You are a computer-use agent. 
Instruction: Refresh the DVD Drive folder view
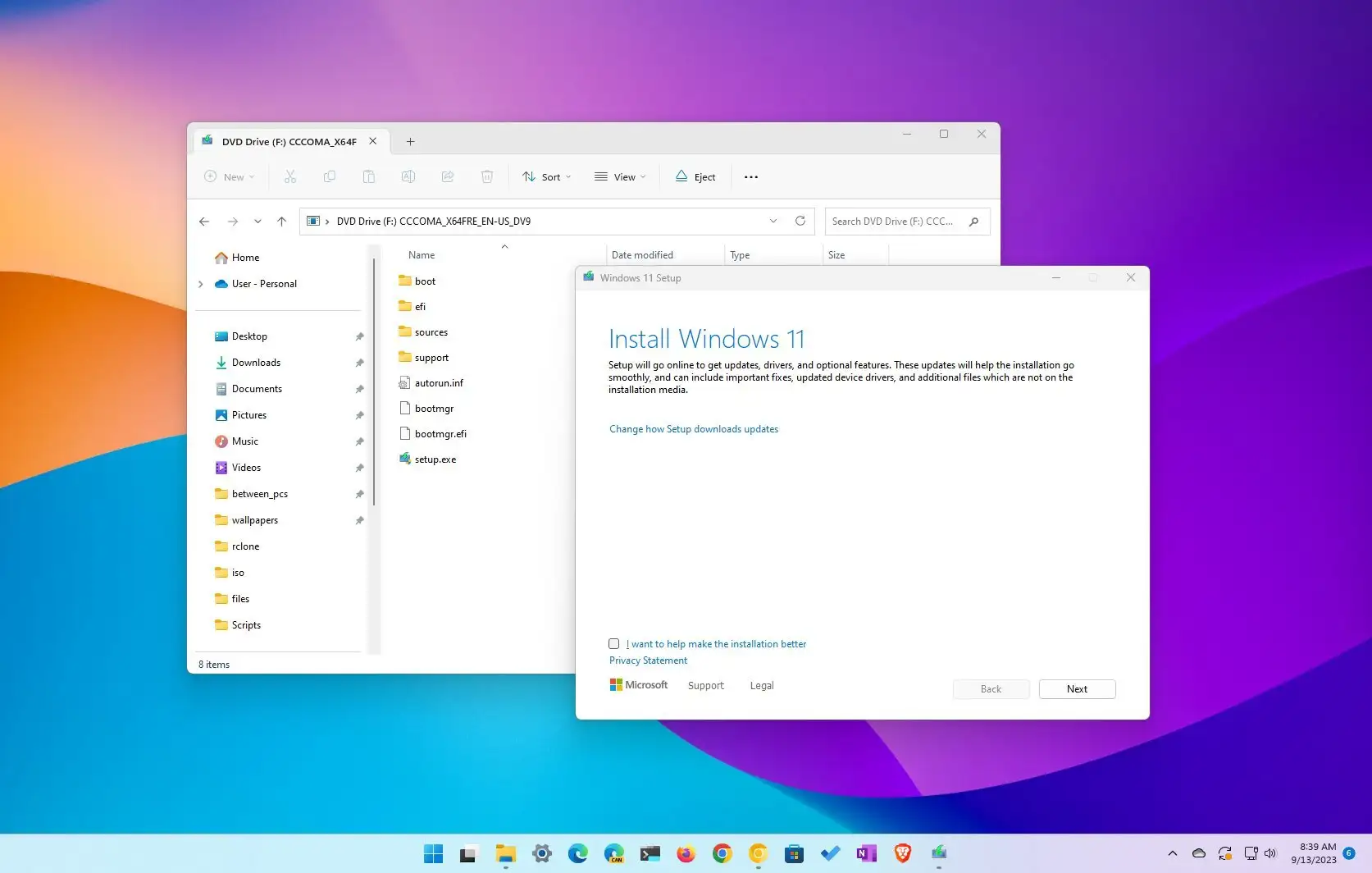(x=800, y=221)
